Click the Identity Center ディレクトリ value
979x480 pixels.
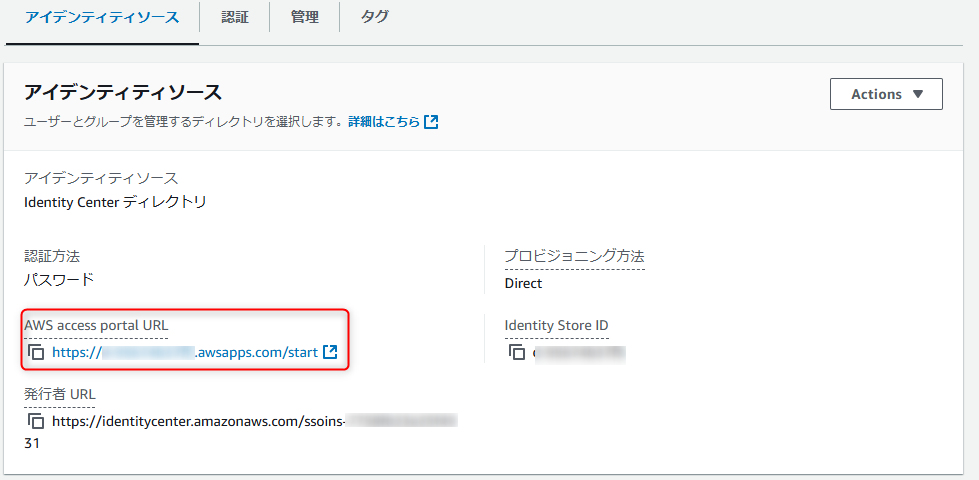click(115, 202)
